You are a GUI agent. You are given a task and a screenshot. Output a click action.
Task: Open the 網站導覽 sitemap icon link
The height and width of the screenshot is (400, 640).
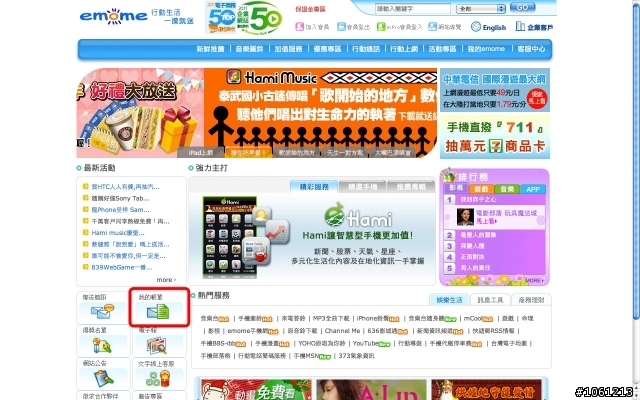[x=432, y=27]
